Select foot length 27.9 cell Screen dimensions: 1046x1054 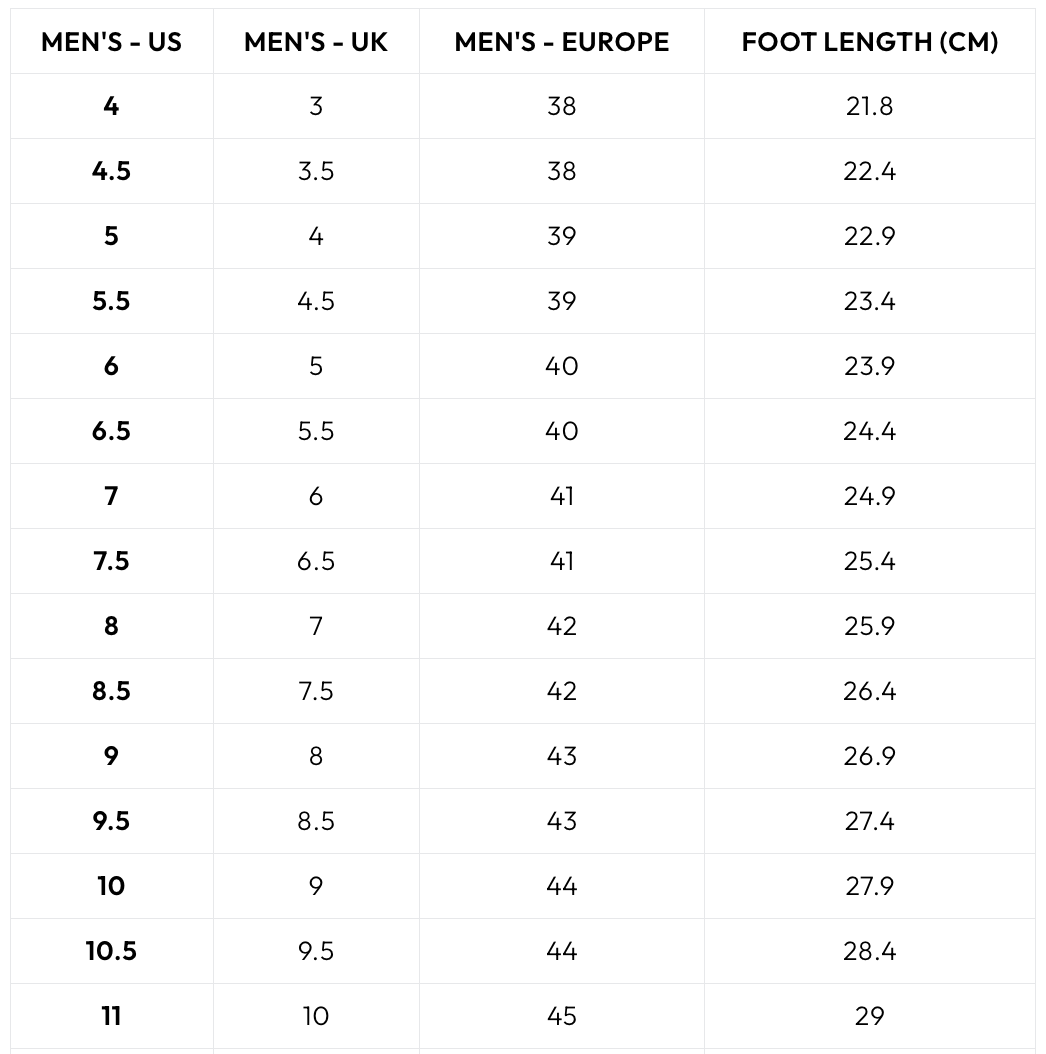click(x=869, y=886)
